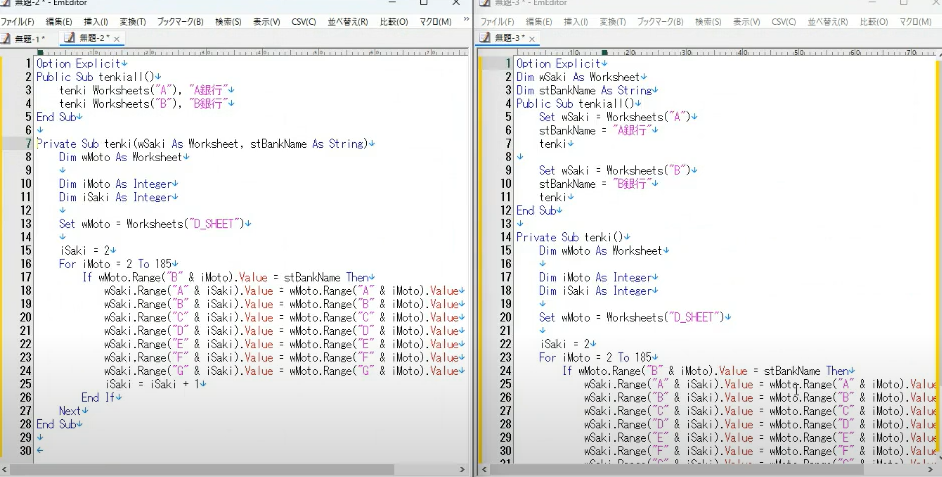Open 並べ替え(R) menu in right window
This screenshot has height=477, width=942.
tap(829, 21)
